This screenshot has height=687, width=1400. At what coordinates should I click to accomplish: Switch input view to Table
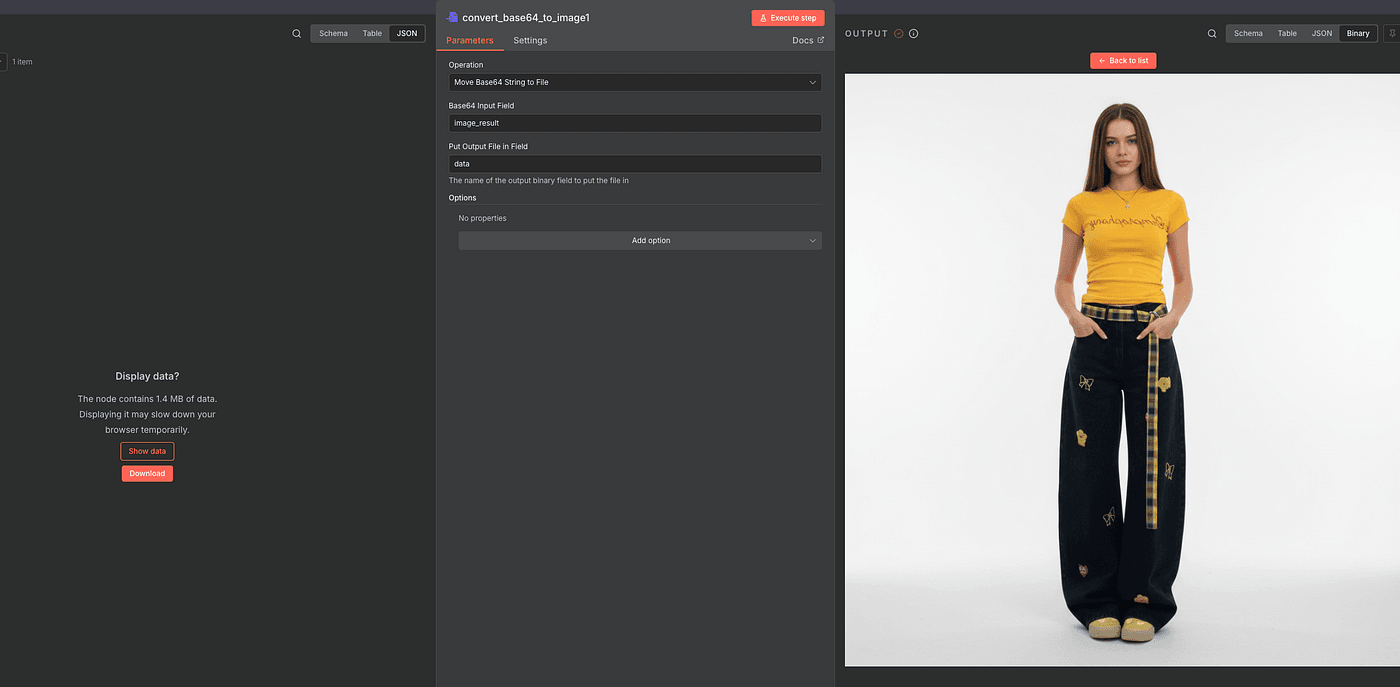coord(372,33)
